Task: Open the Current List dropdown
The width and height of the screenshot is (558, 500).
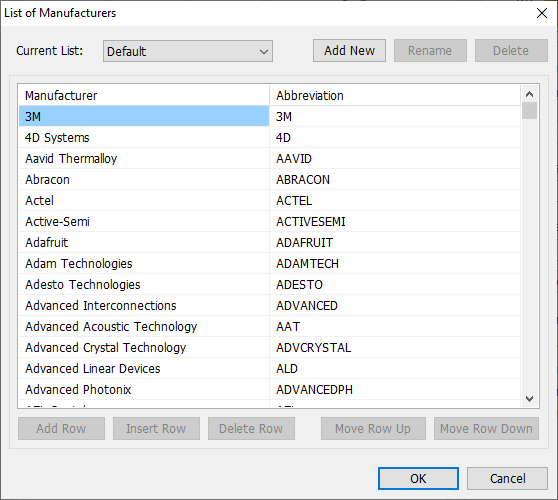Action: [x=188, y=51]
